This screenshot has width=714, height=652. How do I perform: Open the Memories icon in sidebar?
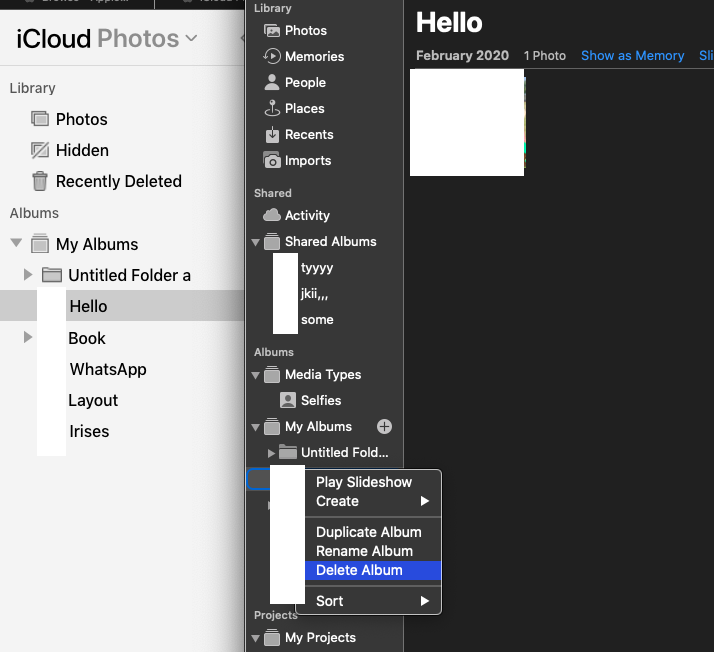point(272,56)
